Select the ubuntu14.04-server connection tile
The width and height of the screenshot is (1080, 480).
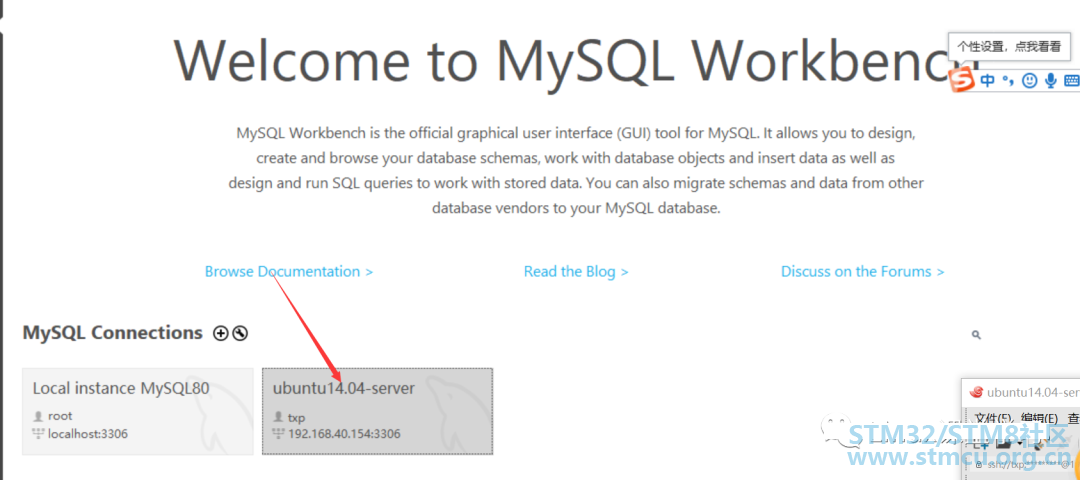pyautogui.click(x=377, y=411)
